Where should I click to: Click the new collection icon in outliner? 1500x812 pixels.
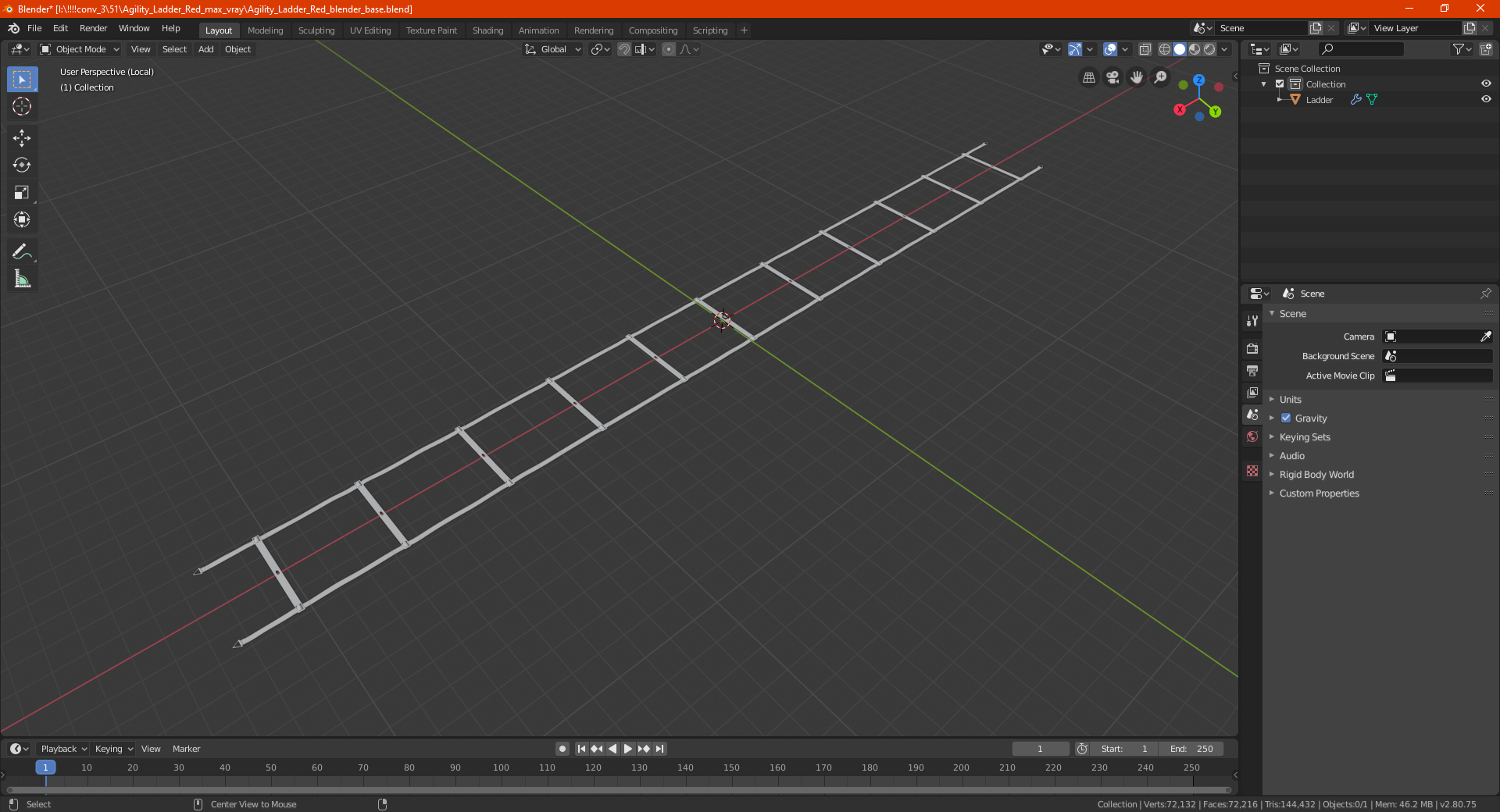pos(1485,49)
